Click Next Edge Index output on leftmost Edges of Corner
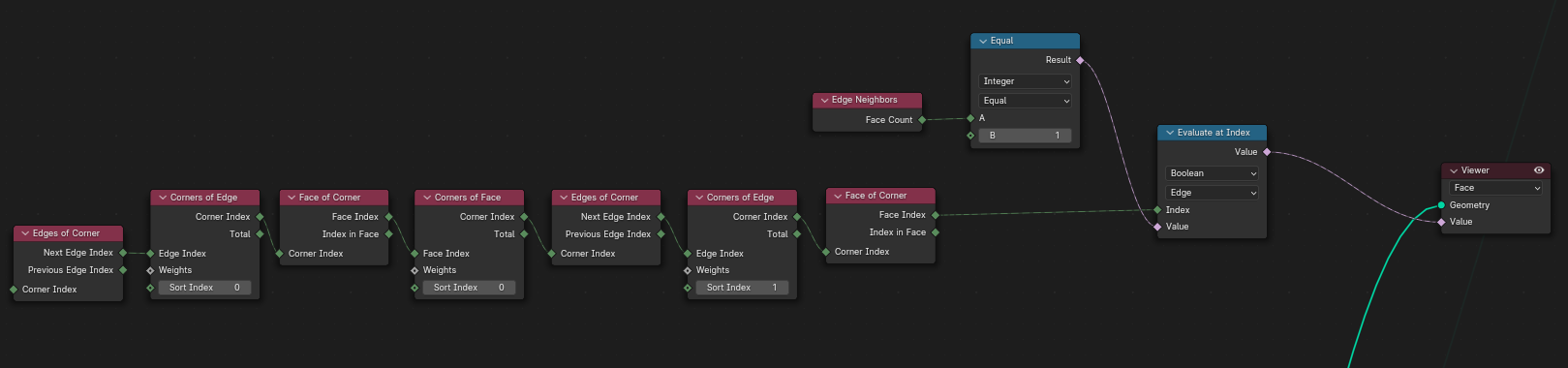Image resolution: width=1568 pixels, height=368 pixels. coord(123,253)
